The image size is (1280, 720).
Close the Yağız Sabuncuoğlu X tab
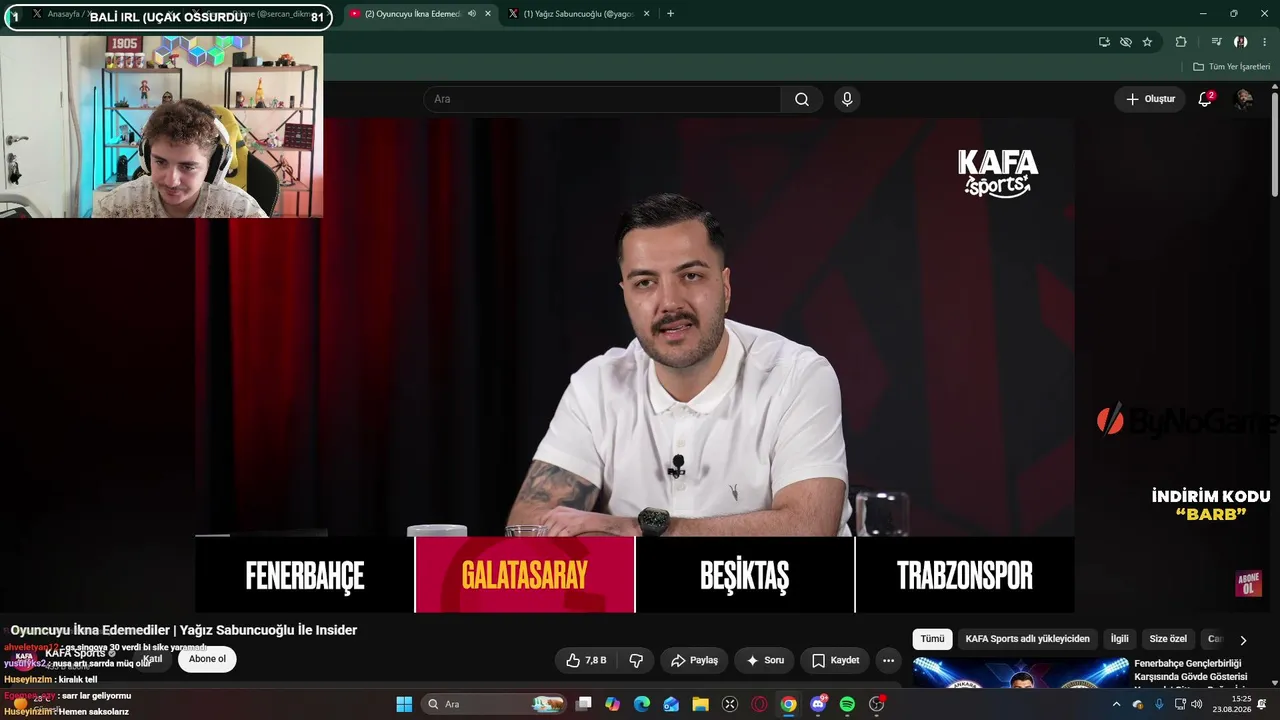[647, 14]
